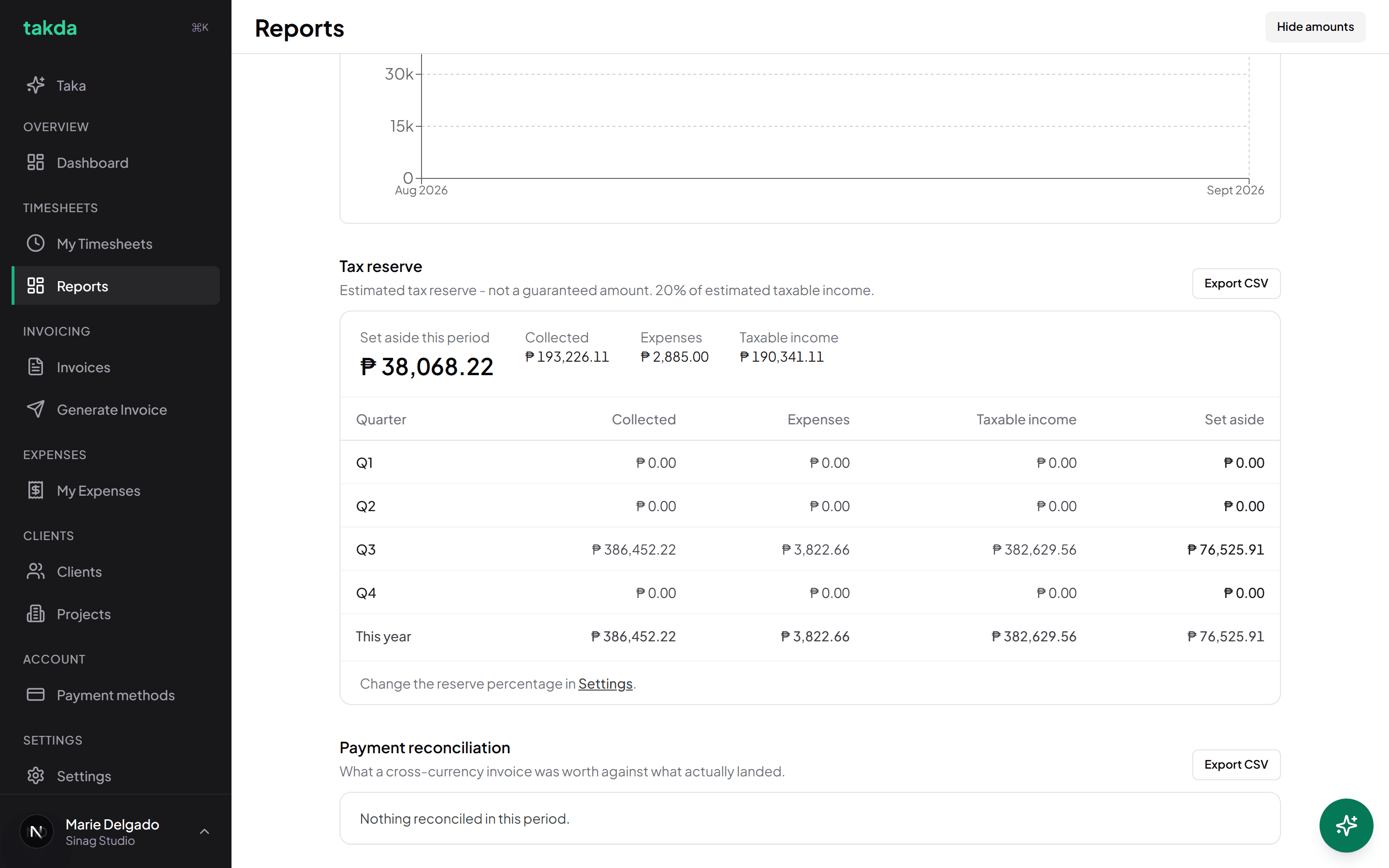
Task: Select the Projects sidebar item
Action: tap(115, 614)
